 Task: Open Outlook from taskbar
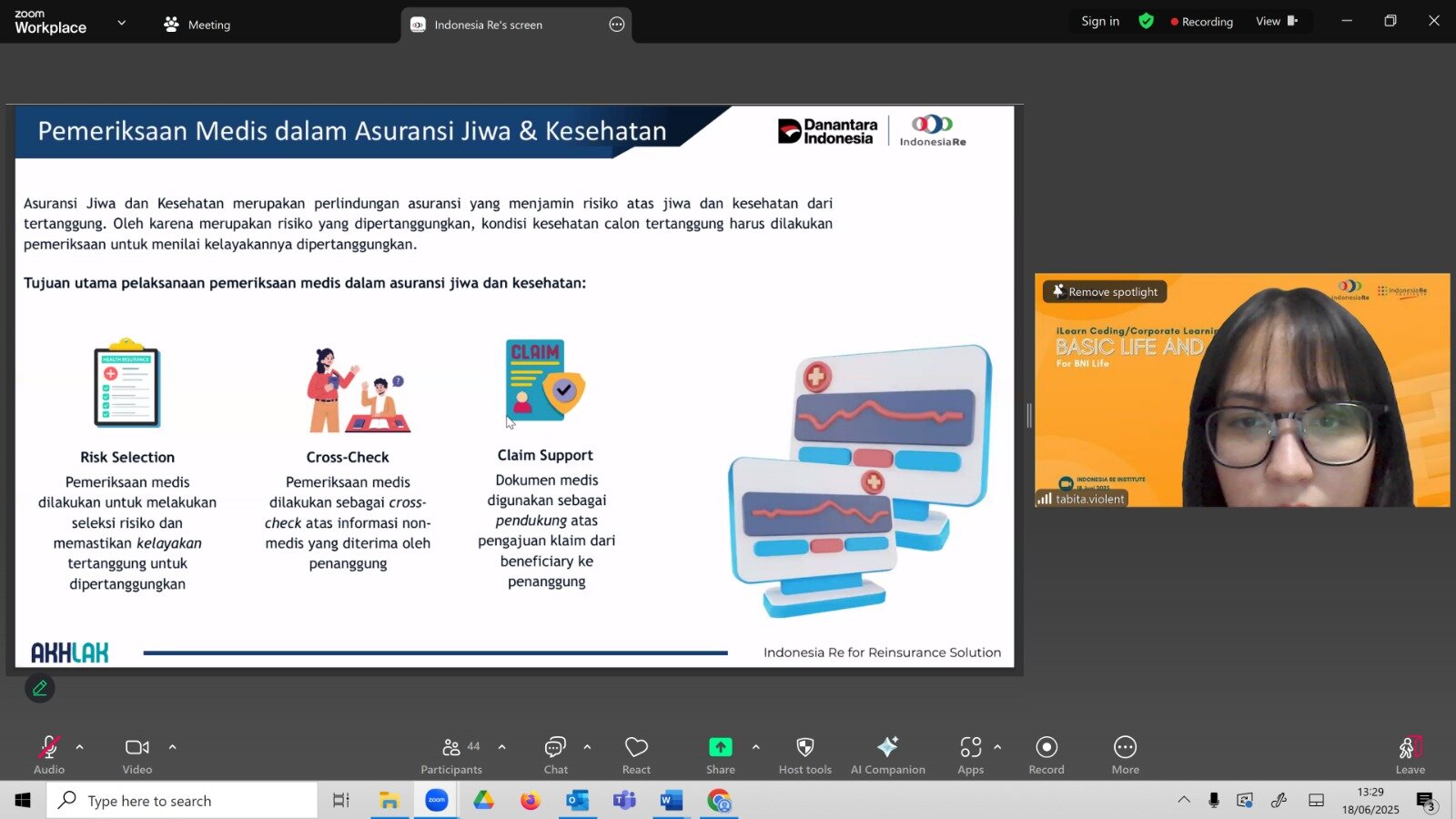(577, 801)
